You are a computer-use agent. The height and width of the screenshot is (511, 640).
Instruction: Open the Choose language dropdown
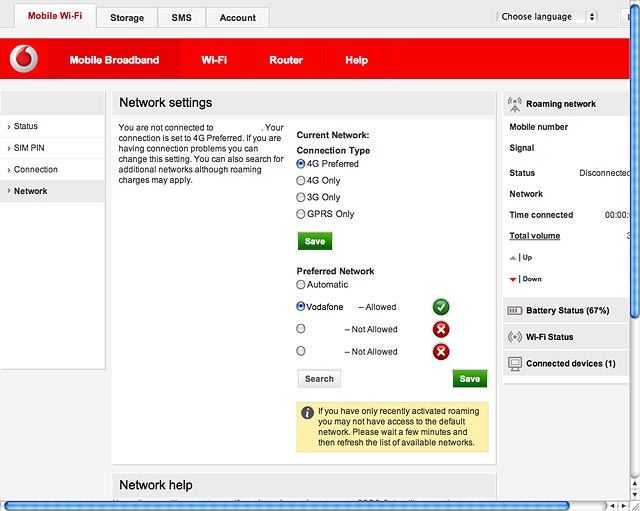click(547, 17)
